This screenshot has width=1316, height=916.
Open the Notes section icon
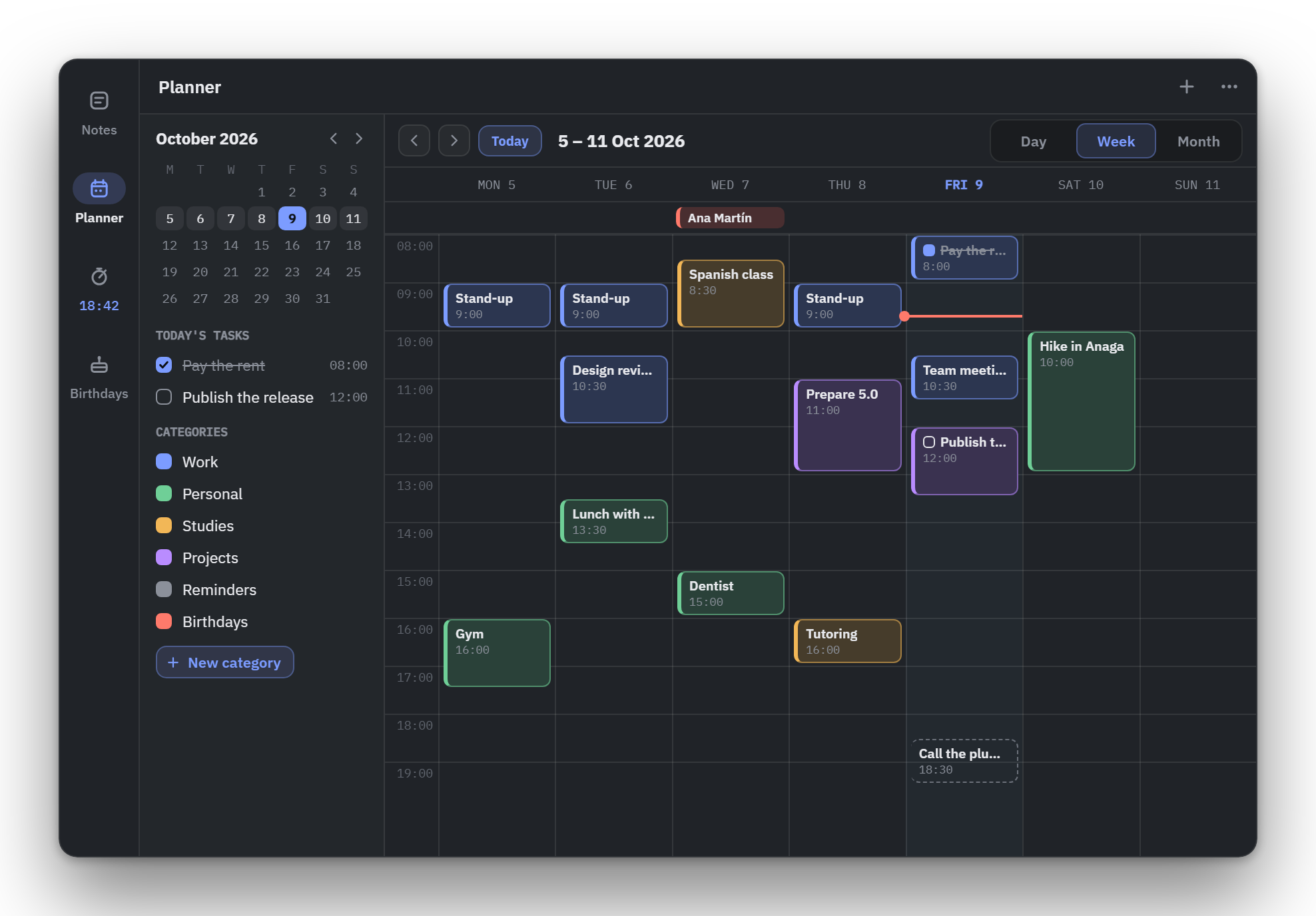point(99,101)
